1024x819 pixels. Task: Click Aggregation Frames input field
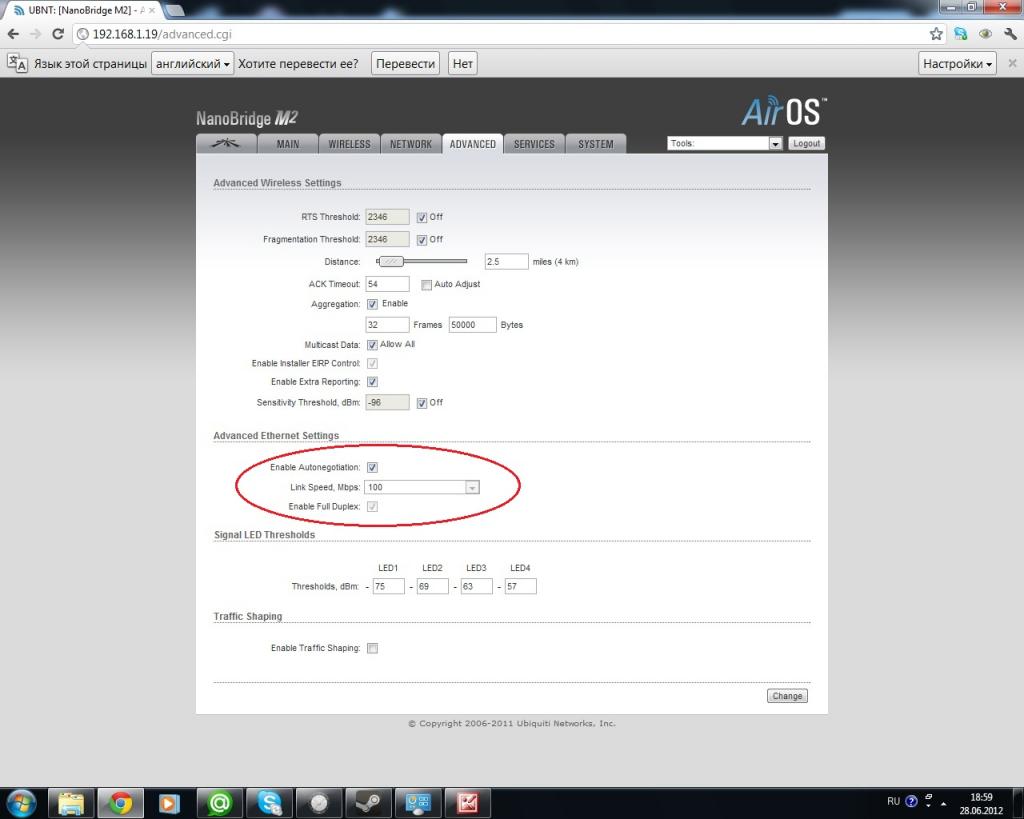click(x=387, y=325)
